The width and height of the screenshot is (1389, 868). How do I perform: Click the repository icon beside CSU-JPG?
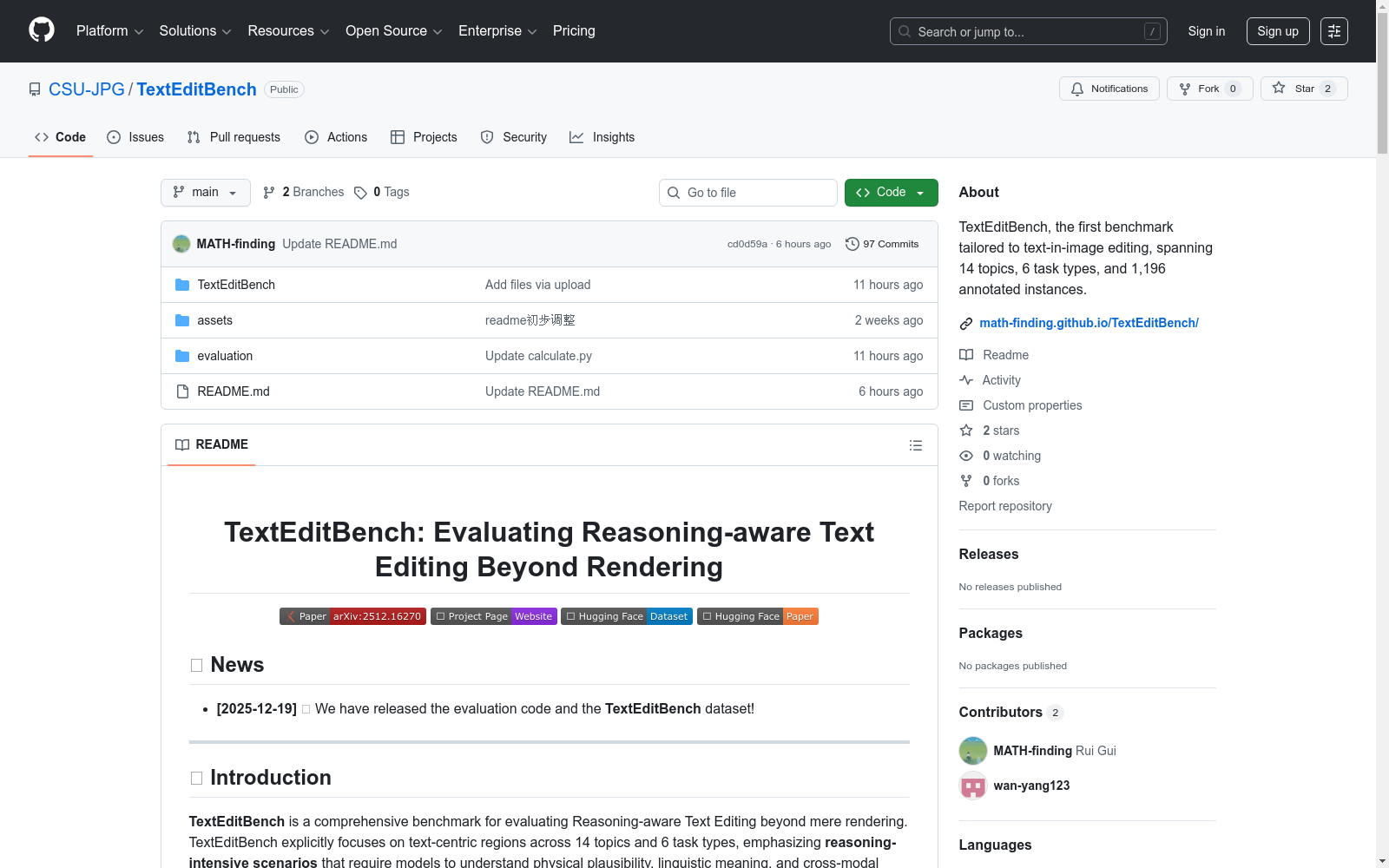pyautogui.click(x=35, y=89)
